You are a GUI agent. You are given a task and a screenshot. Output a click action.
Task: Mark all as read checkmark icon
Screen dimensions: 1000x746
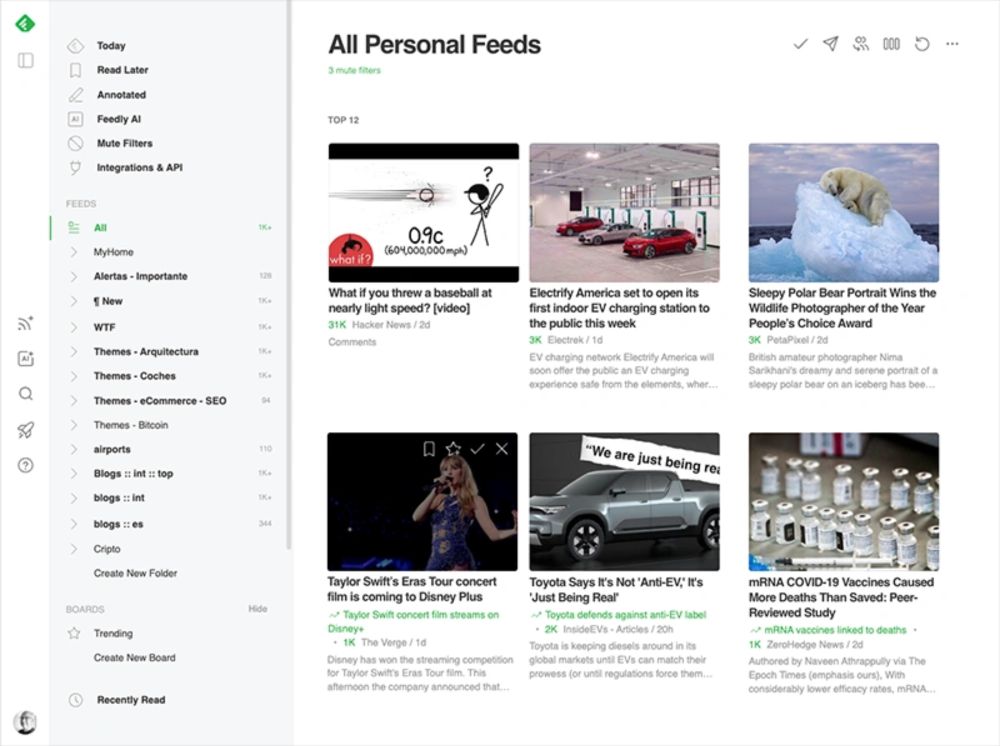click(x=800, y=44)
